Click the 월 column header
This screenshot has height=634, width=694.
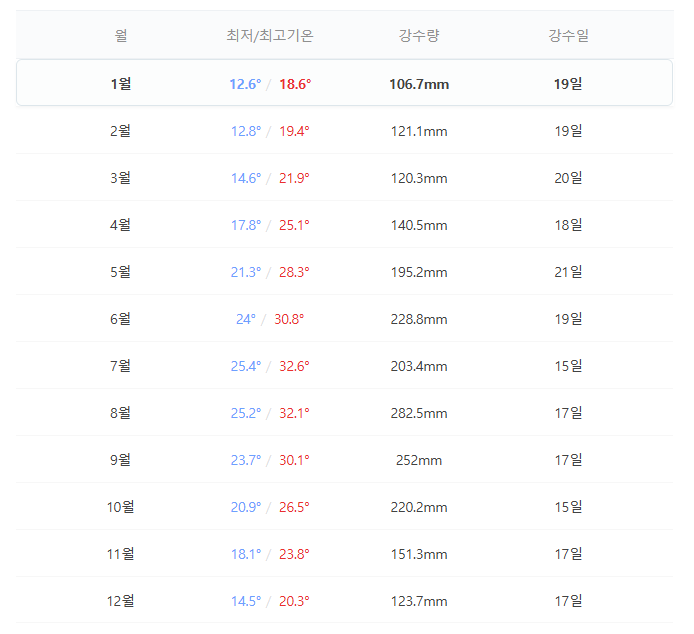(121, 35)
